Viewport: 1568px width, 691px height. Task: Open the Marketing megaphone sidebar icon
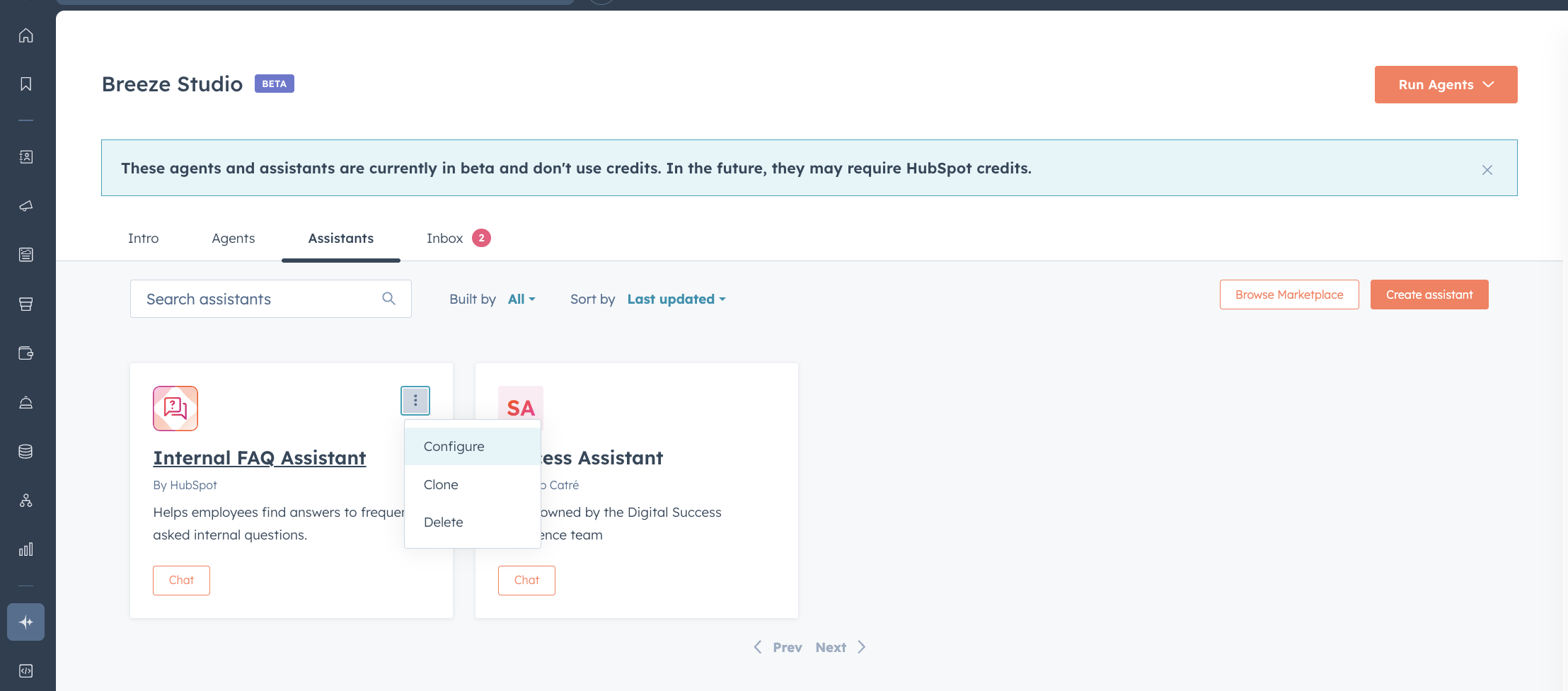tap(26, 206)
